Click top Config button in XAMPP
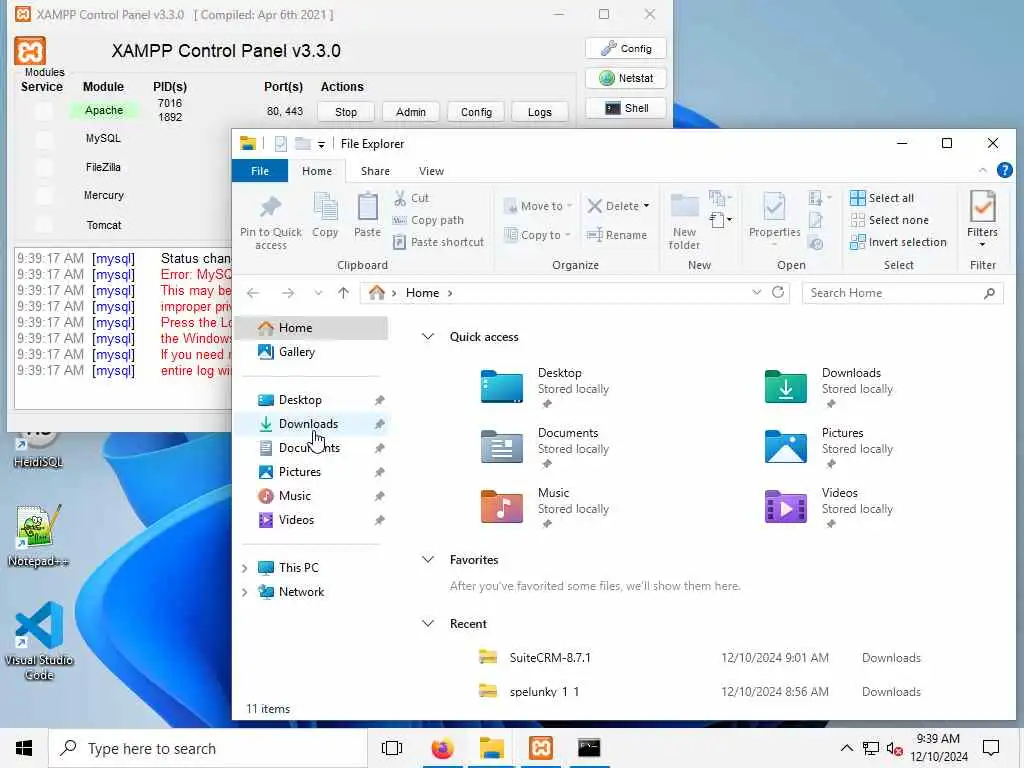The height and width of the screenshot is (768, 1024). 626,48
